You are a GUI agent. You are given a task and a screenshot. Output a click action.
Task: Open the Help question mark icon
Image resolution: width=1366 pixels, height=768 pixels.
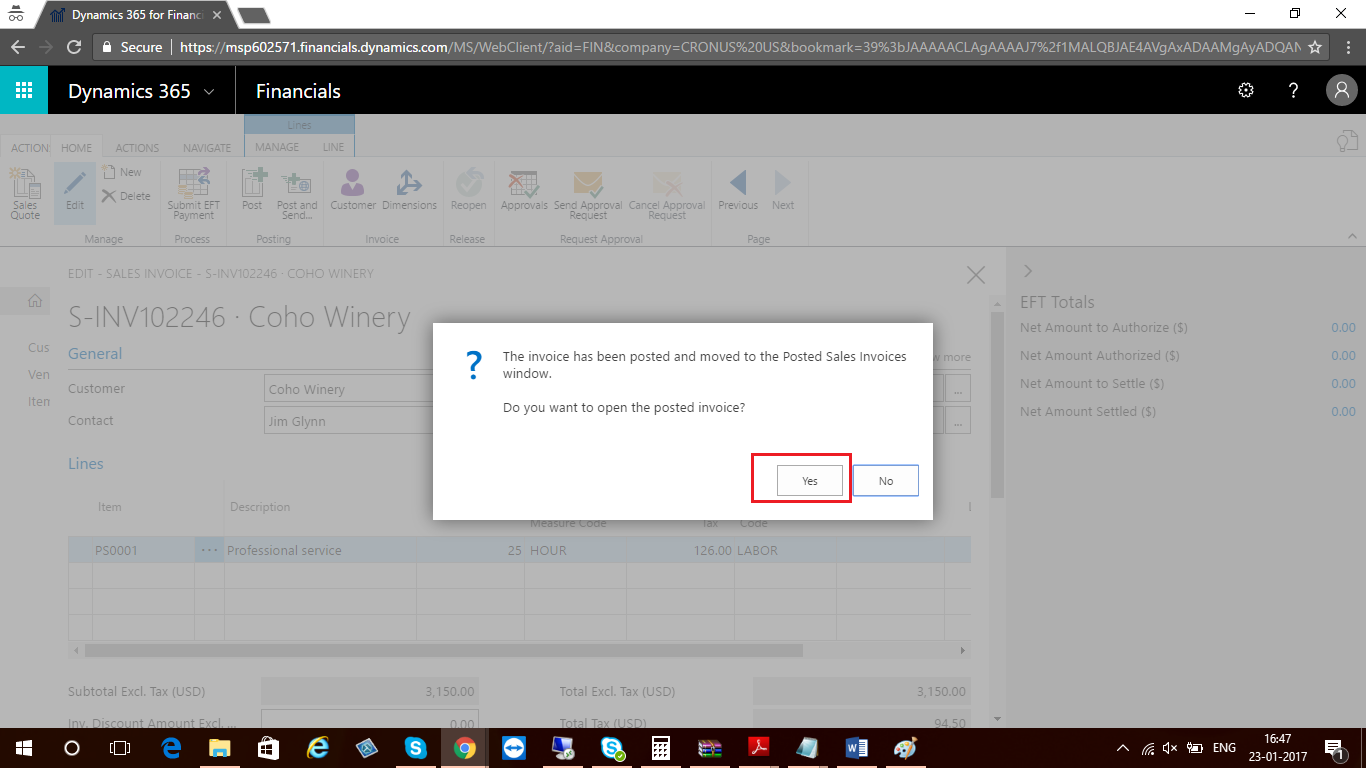1293,91
